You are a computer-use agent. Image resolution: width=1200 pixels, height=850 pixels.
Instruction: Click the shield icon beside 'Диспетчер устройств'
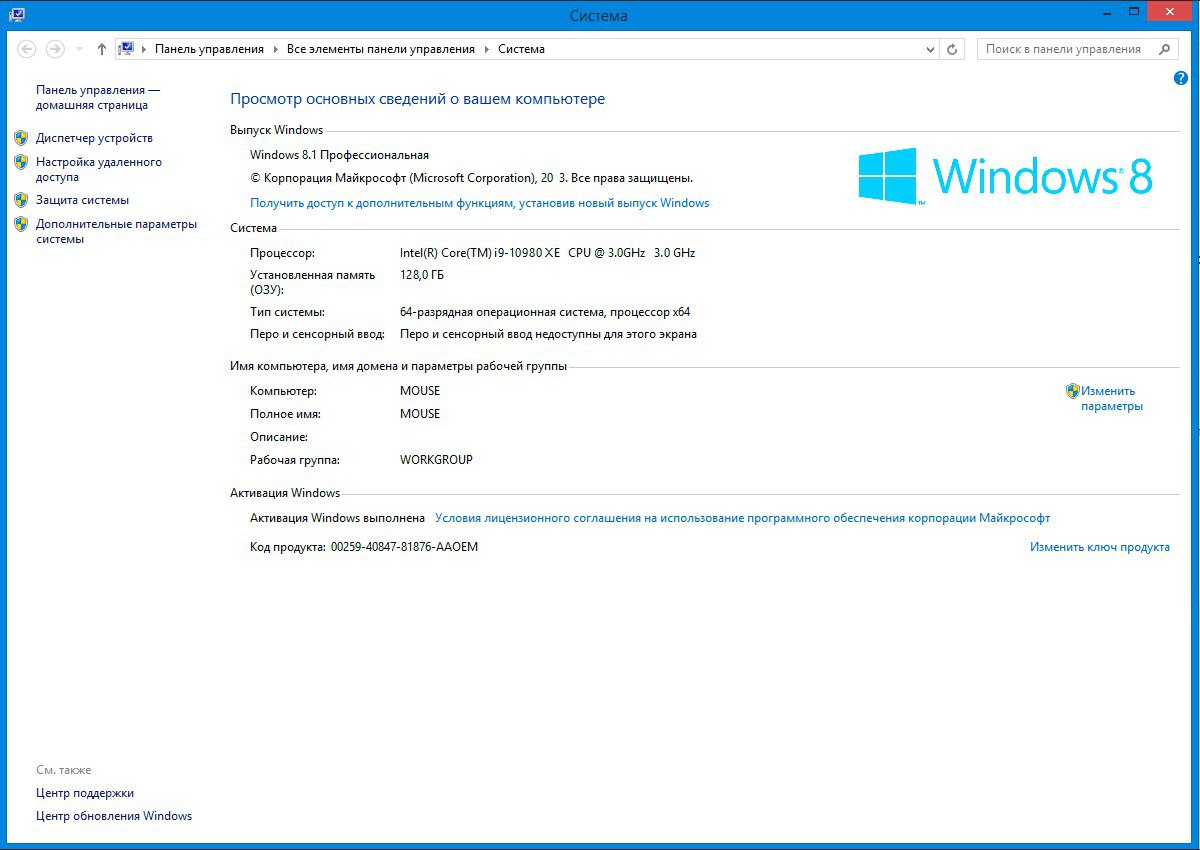tap(21, 138)
